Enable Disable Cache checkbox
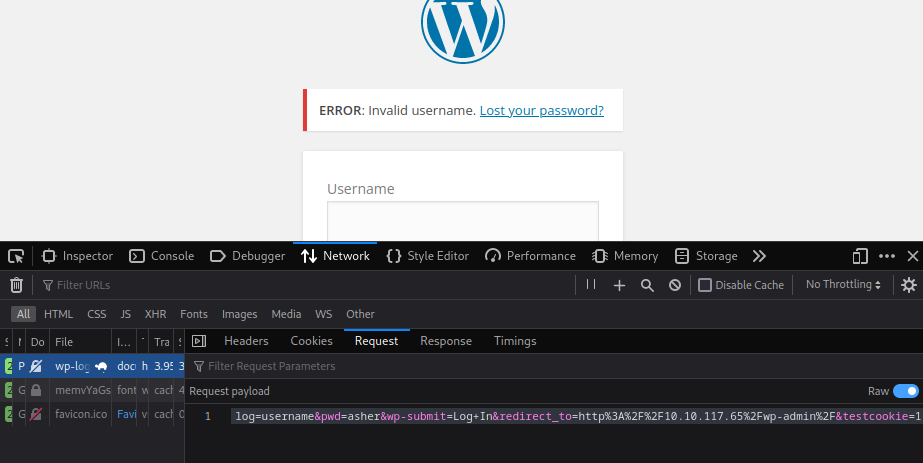This screenshot has height=463, width=923. (705, 285)
